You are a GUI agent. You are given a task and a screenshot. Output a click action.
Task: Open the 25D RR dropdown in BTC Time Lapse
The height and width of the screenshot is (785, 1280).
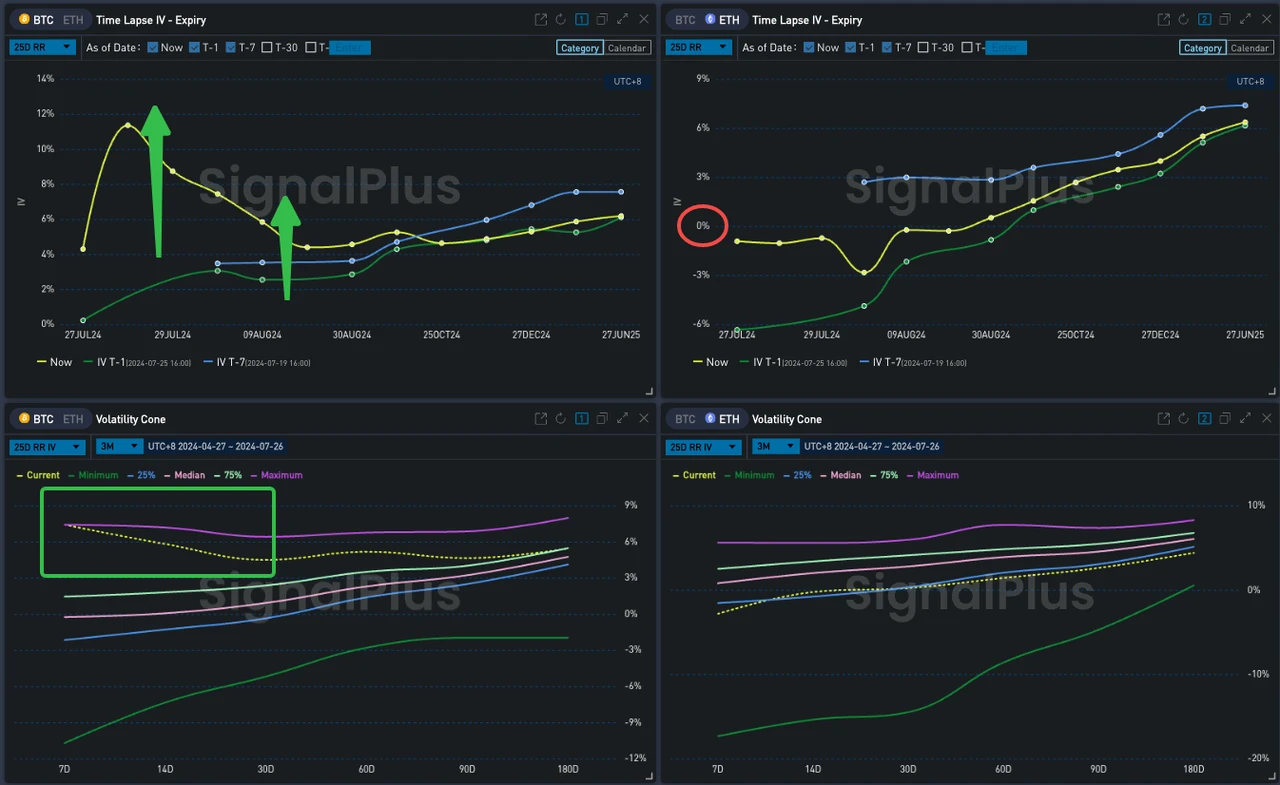point(42,47)
